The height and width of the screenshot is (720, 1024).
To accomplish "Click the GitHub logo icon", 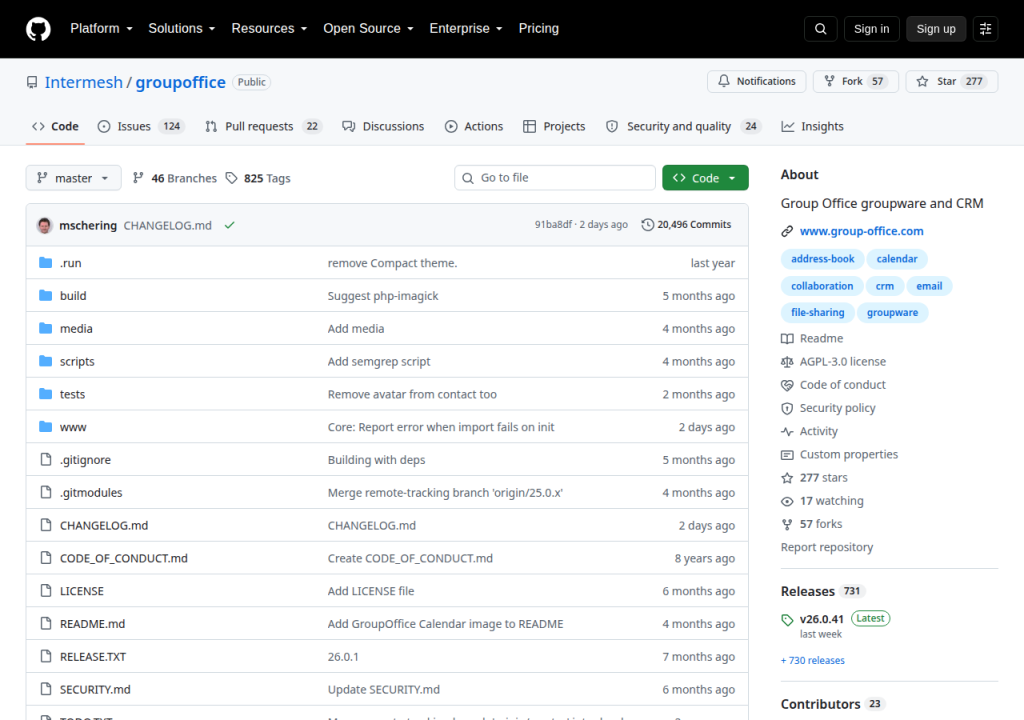I will [x=38, y=29].
